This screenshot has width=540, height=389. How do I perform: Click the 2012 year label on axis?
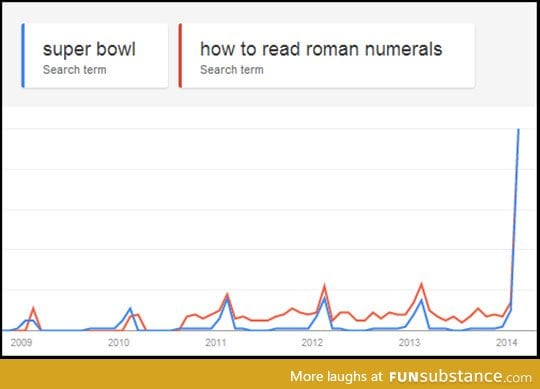(312, 343)
